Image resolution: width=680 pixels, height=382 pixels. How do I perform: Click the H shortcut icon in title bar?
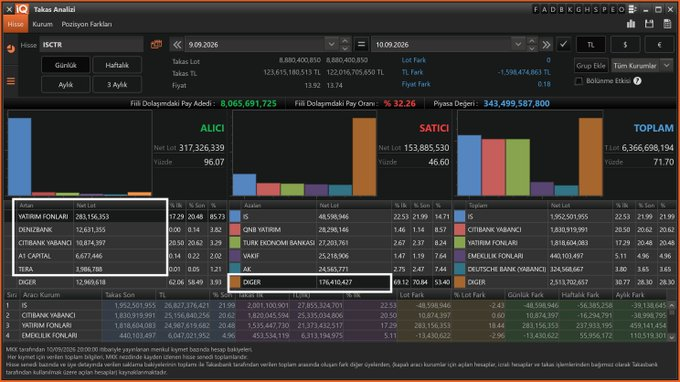(587, 9)
